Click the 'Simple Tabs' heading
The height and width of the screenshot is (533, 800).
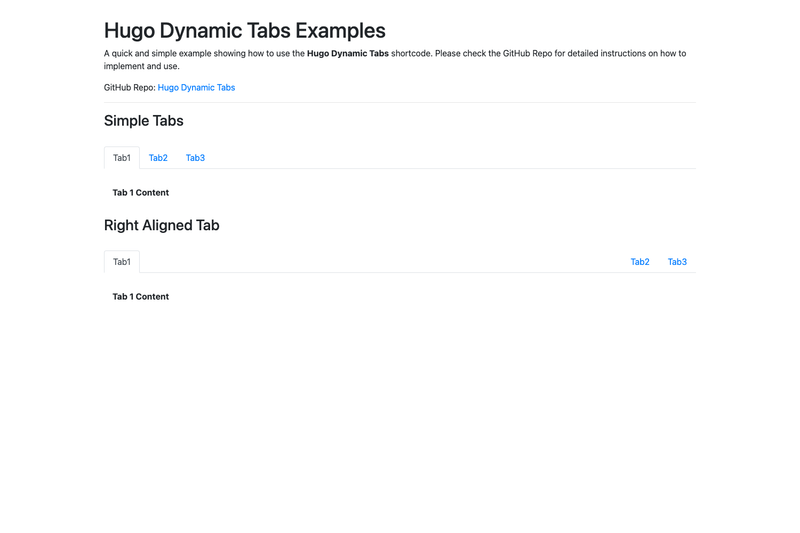coord(144,121)
